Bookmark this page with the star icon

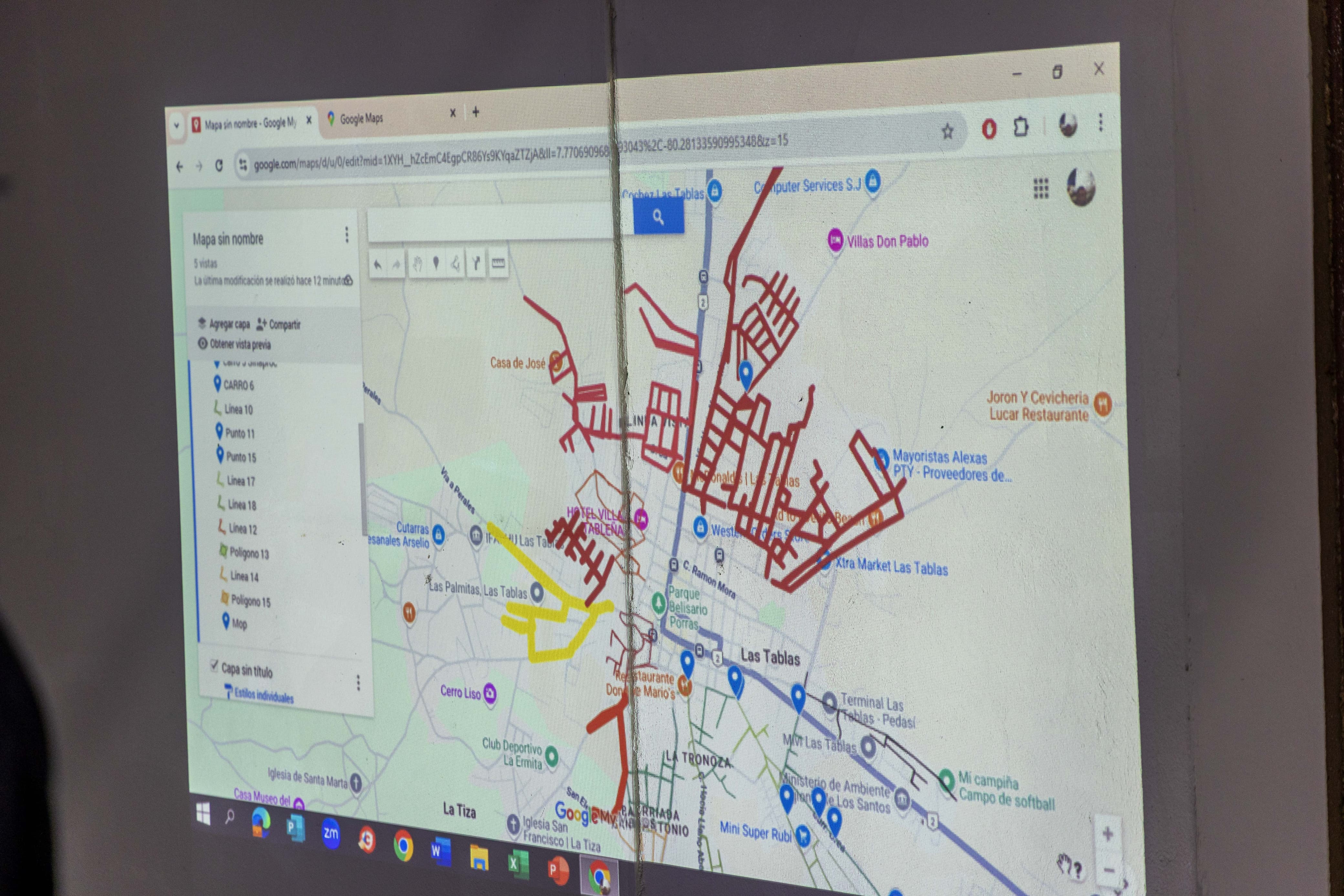[947, 132]
